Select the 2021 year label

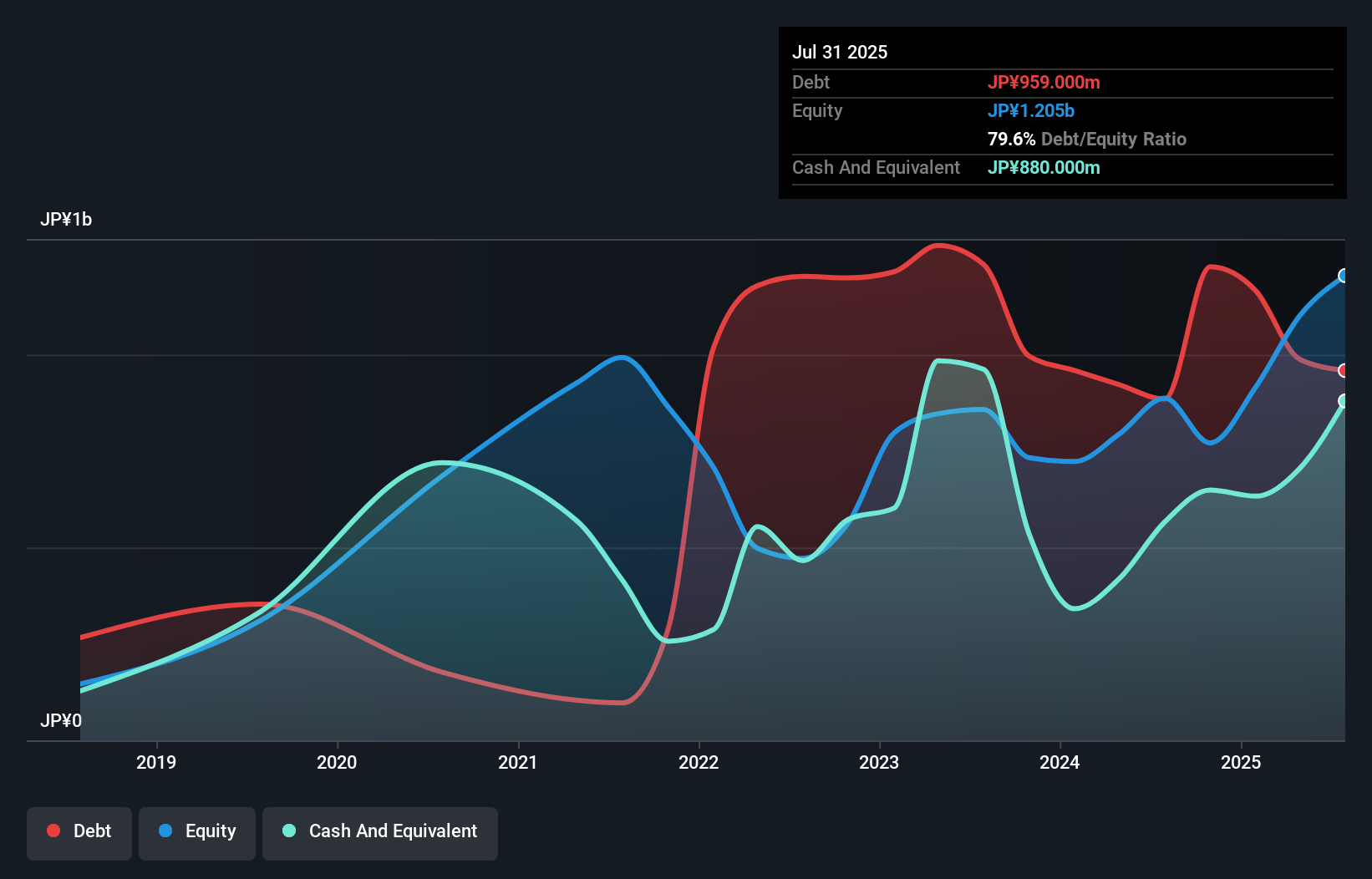[x=518, y=762]
